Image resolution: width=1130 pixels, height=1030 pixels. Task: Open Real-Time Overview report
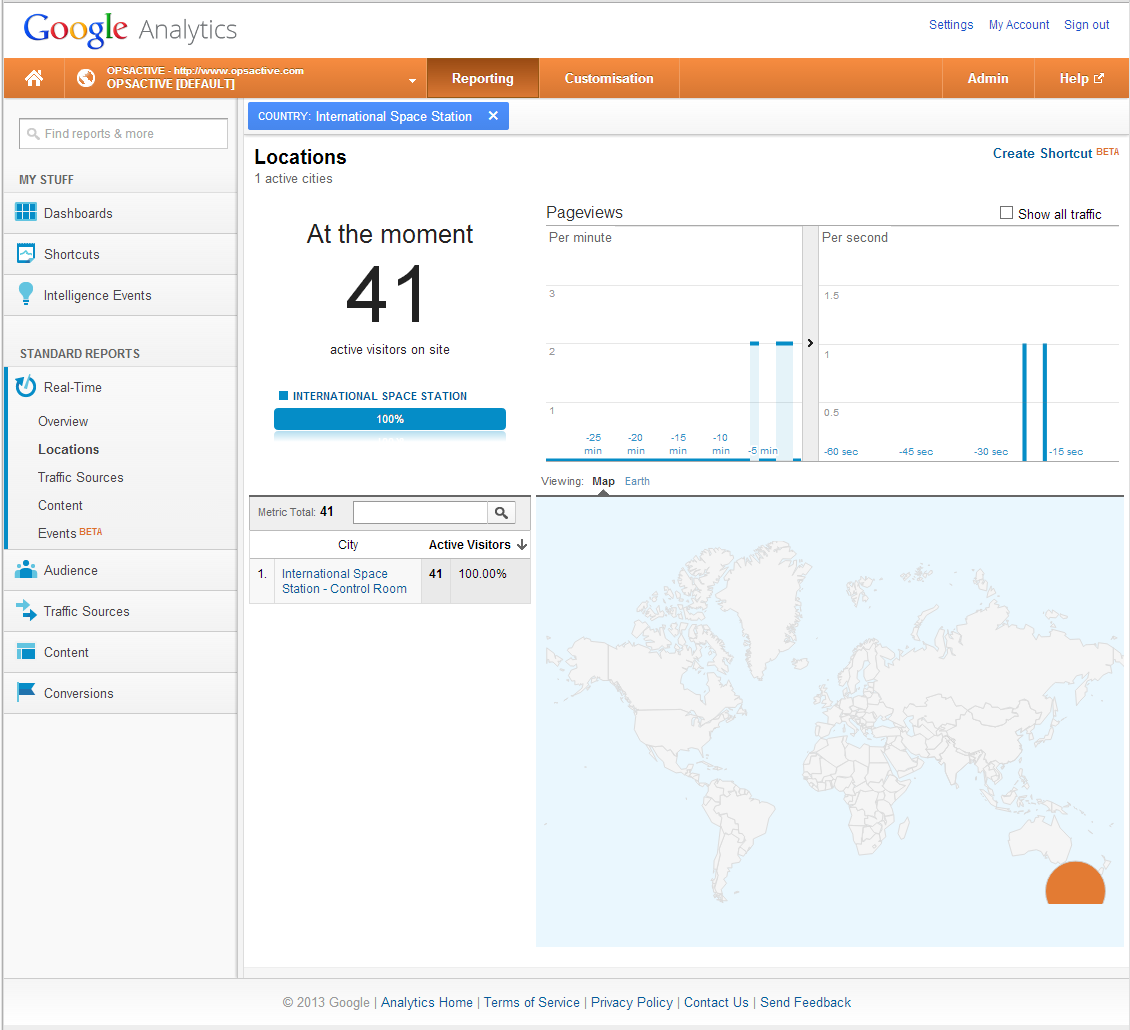point(63,421)
